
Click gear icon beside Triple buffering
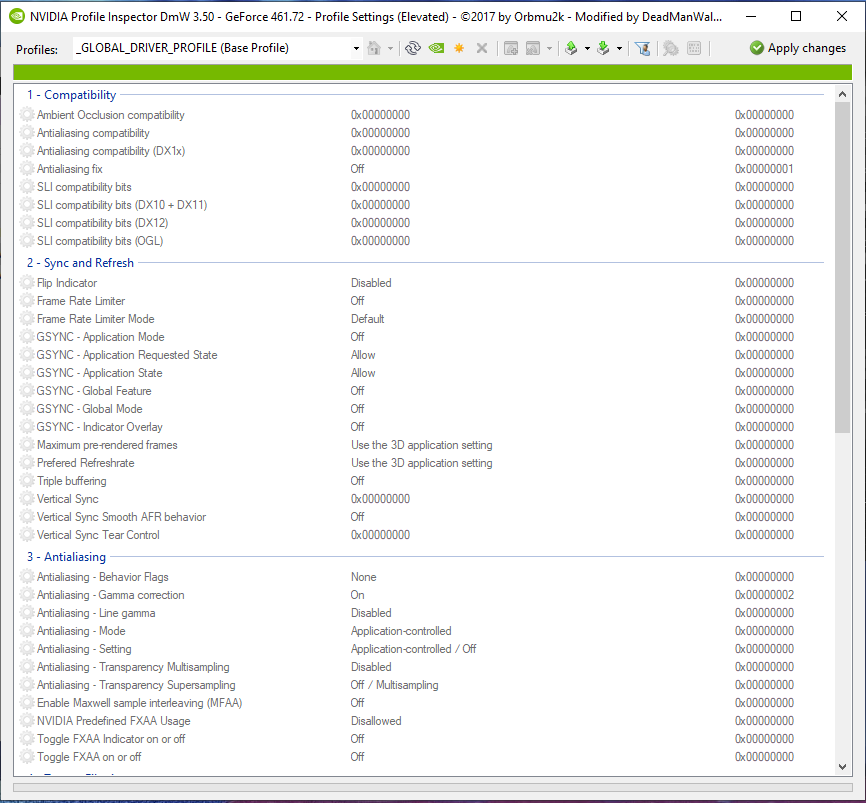pos(27,481)
